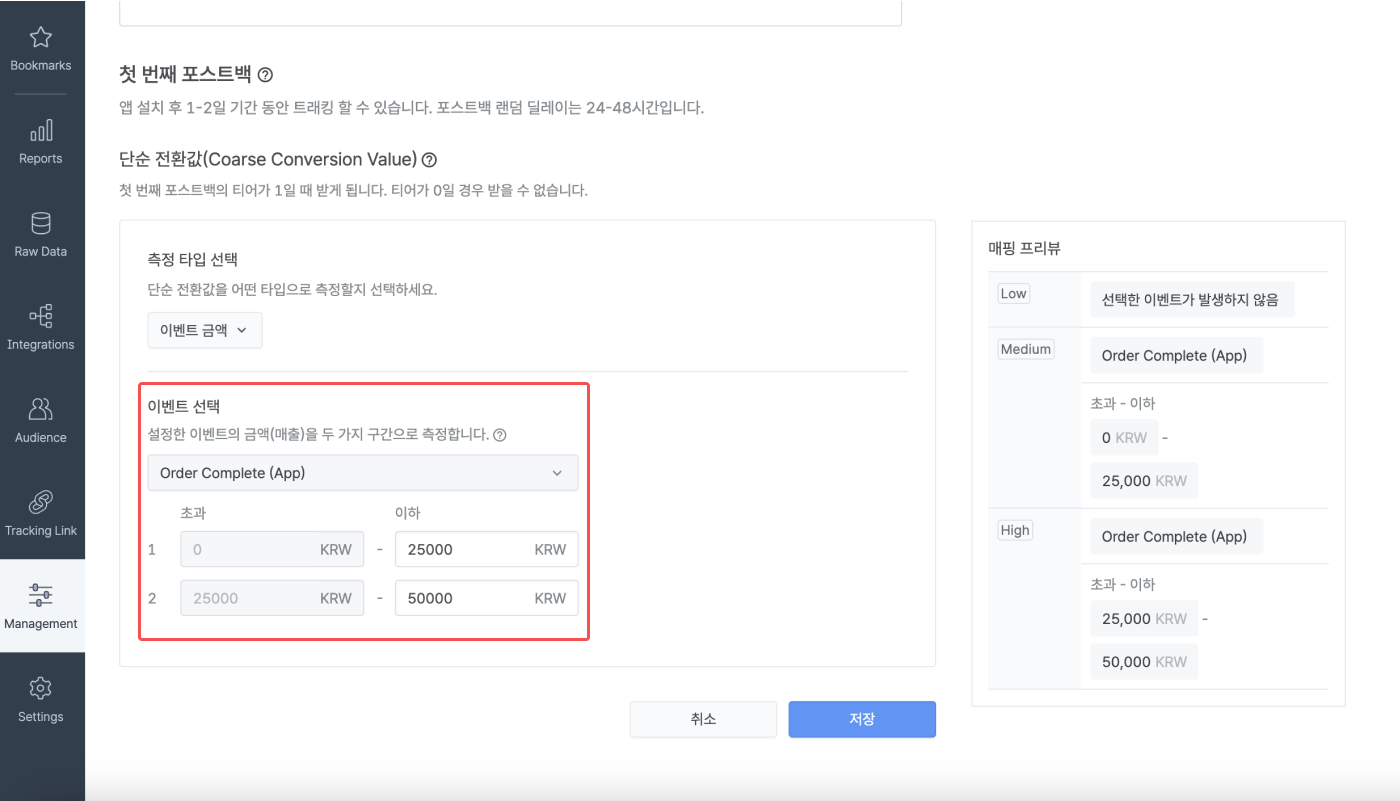
Task: Open Audience people icon
Action: (41, 409)
